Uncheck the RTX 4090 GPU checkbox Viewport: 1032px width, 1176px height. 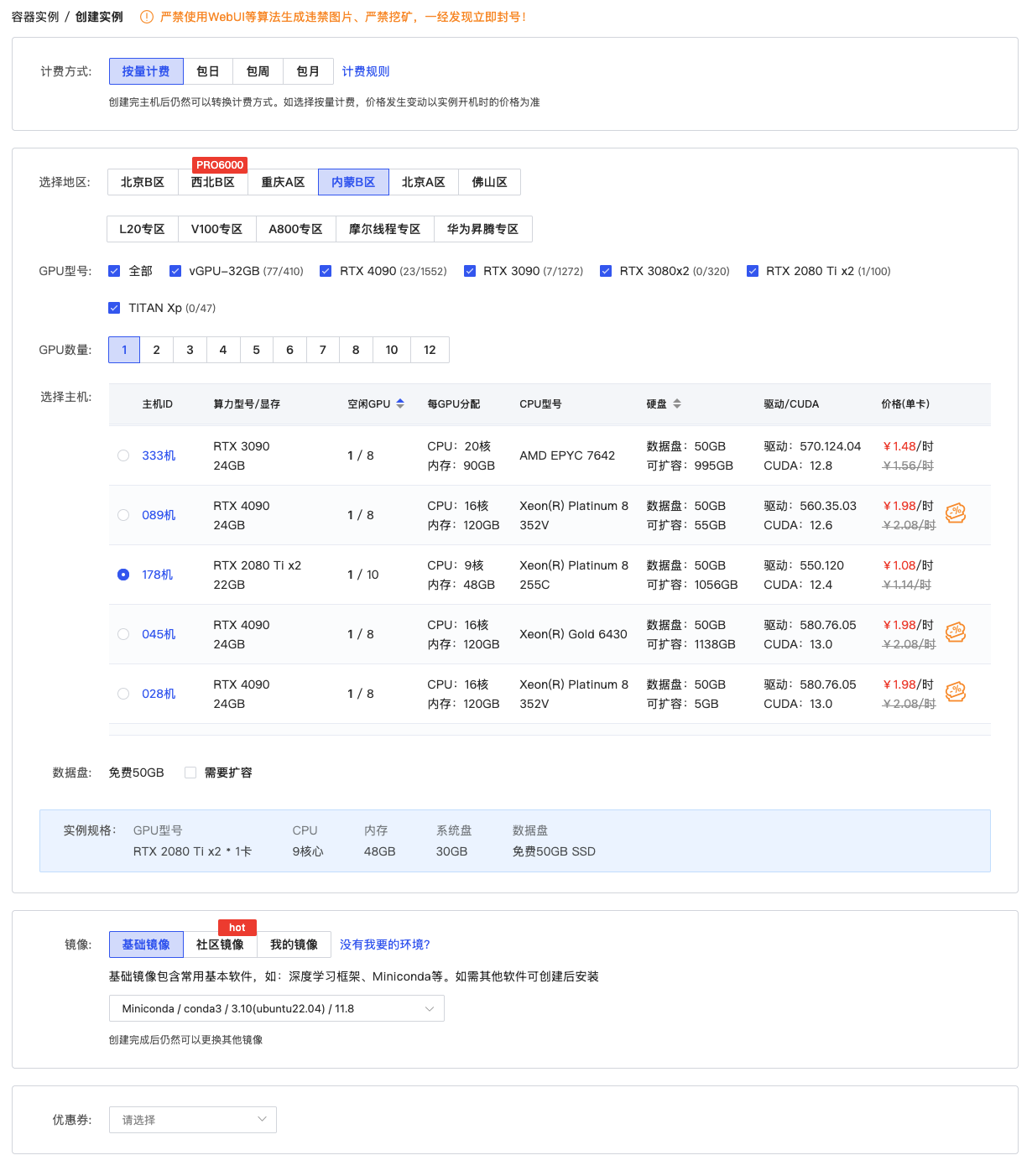(326, 271)
